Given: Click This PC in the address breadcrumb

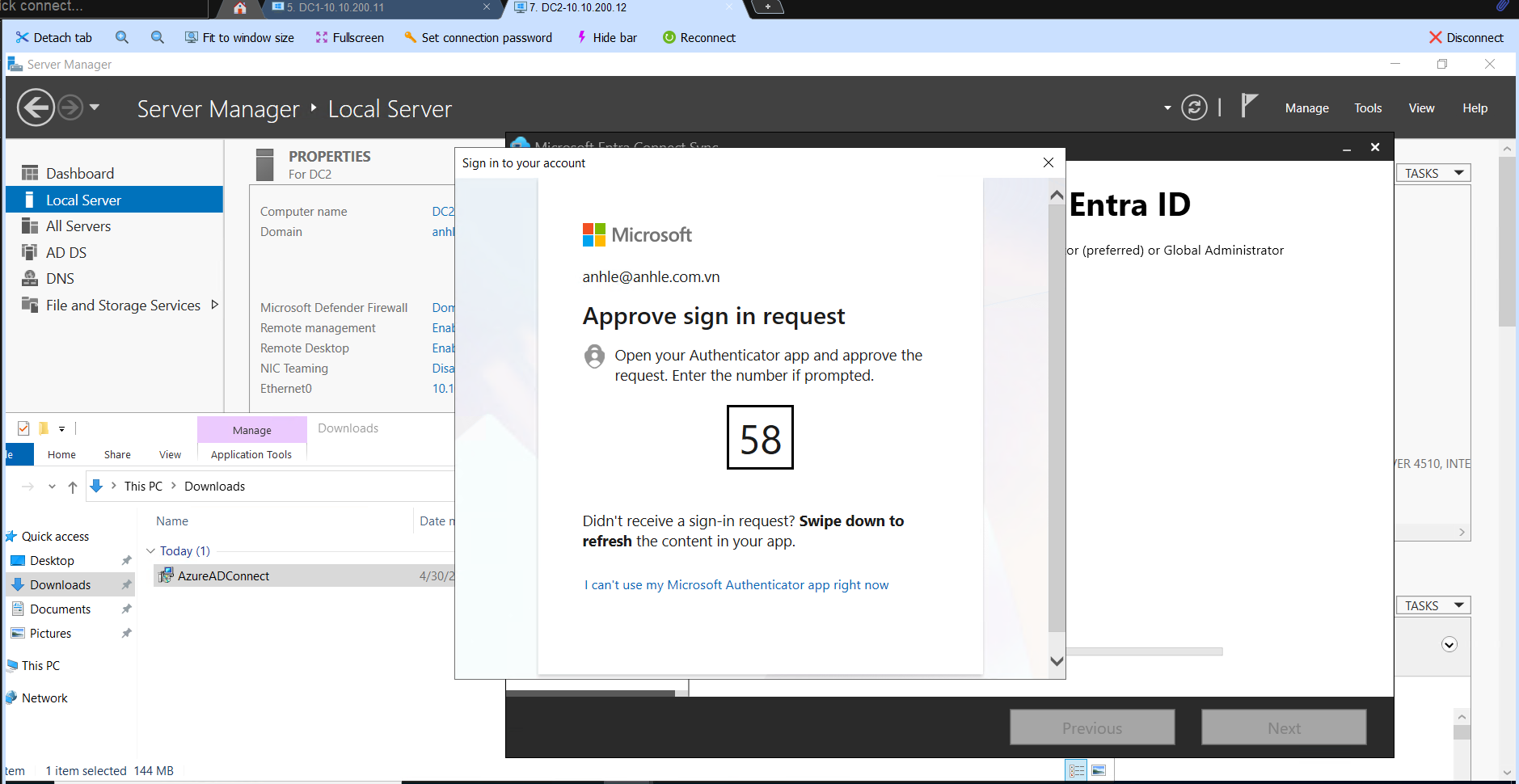Looking at the screenshot, I should point(143,487).
